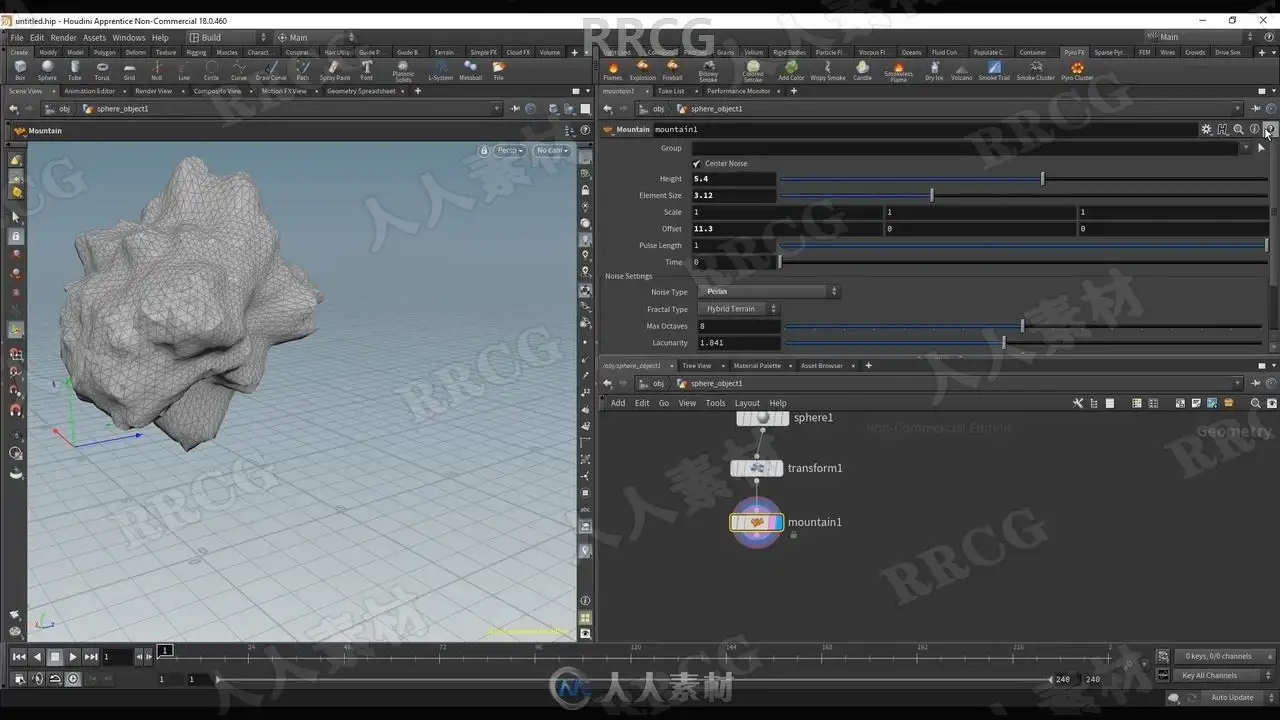Select the L-System shelf tool
1280x720 pixels.
440,70
